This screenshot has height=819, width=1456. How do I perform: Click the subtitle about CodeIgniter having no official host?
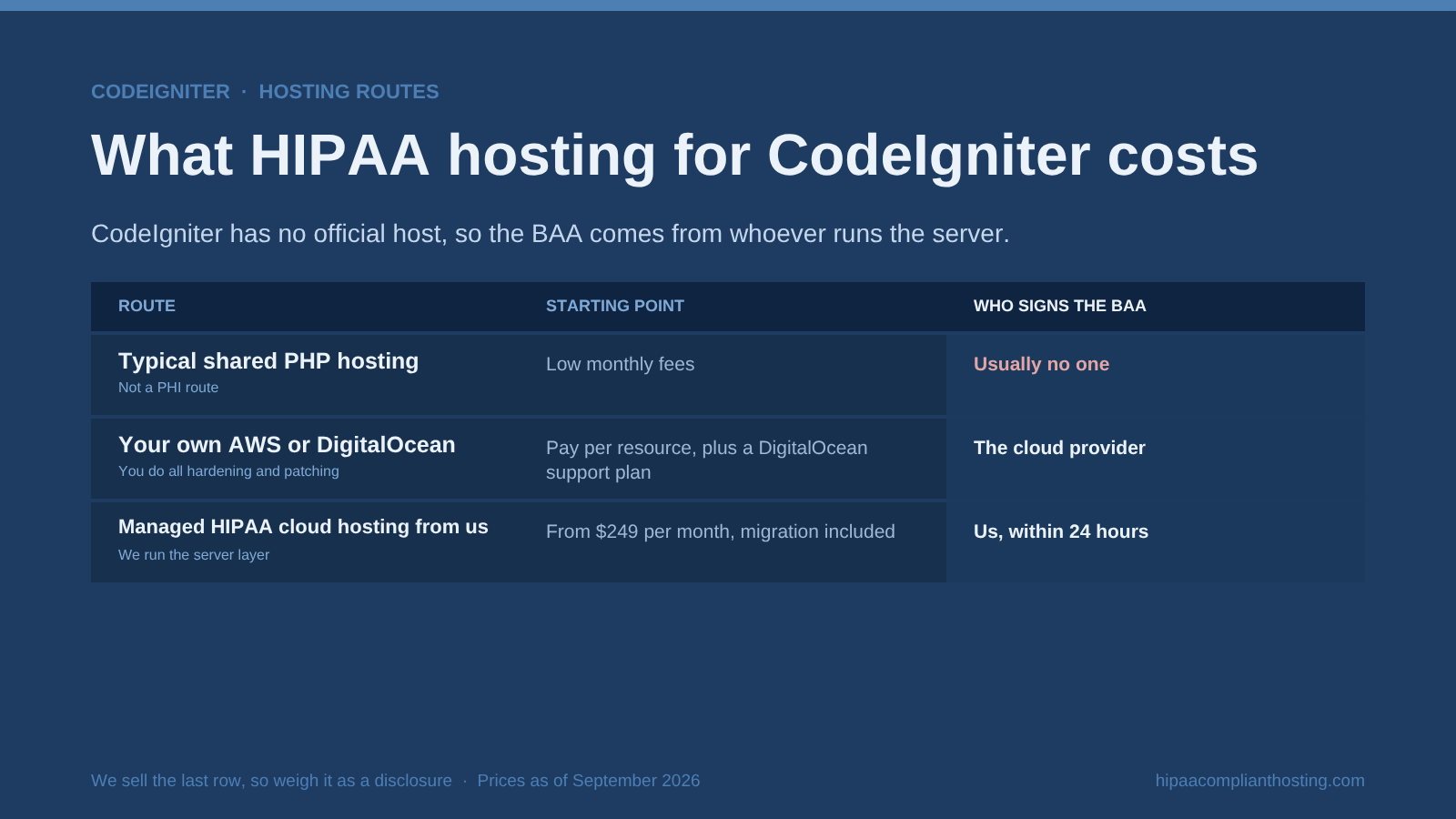551,234
